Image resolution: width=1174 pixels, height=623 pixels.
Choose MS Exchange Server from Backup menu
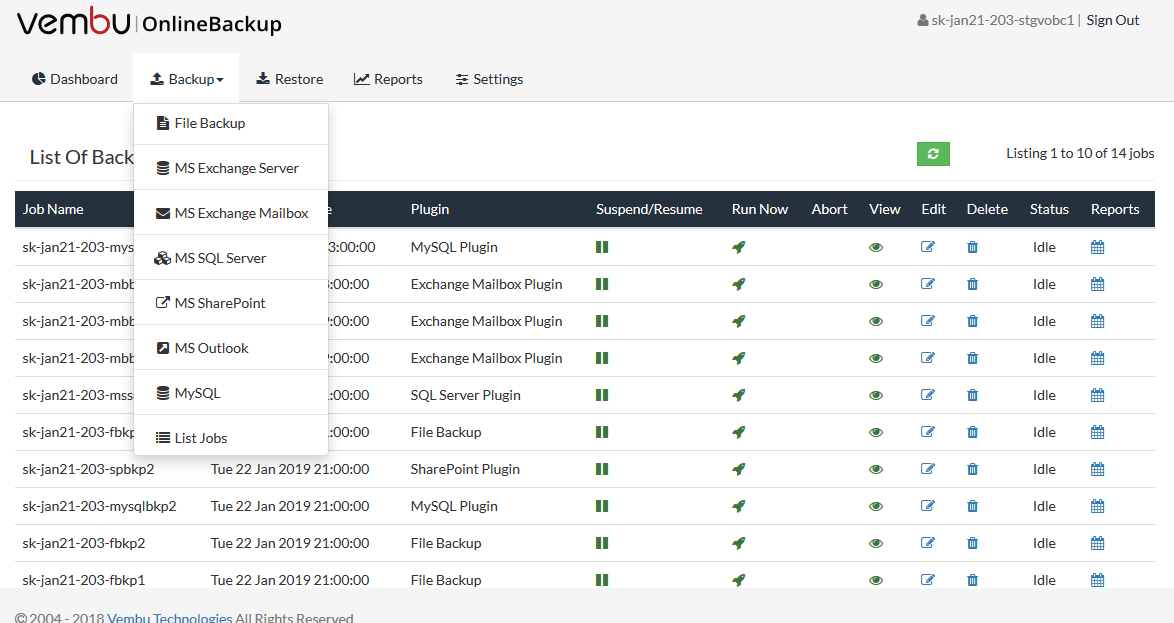click(x=231, y=168)
